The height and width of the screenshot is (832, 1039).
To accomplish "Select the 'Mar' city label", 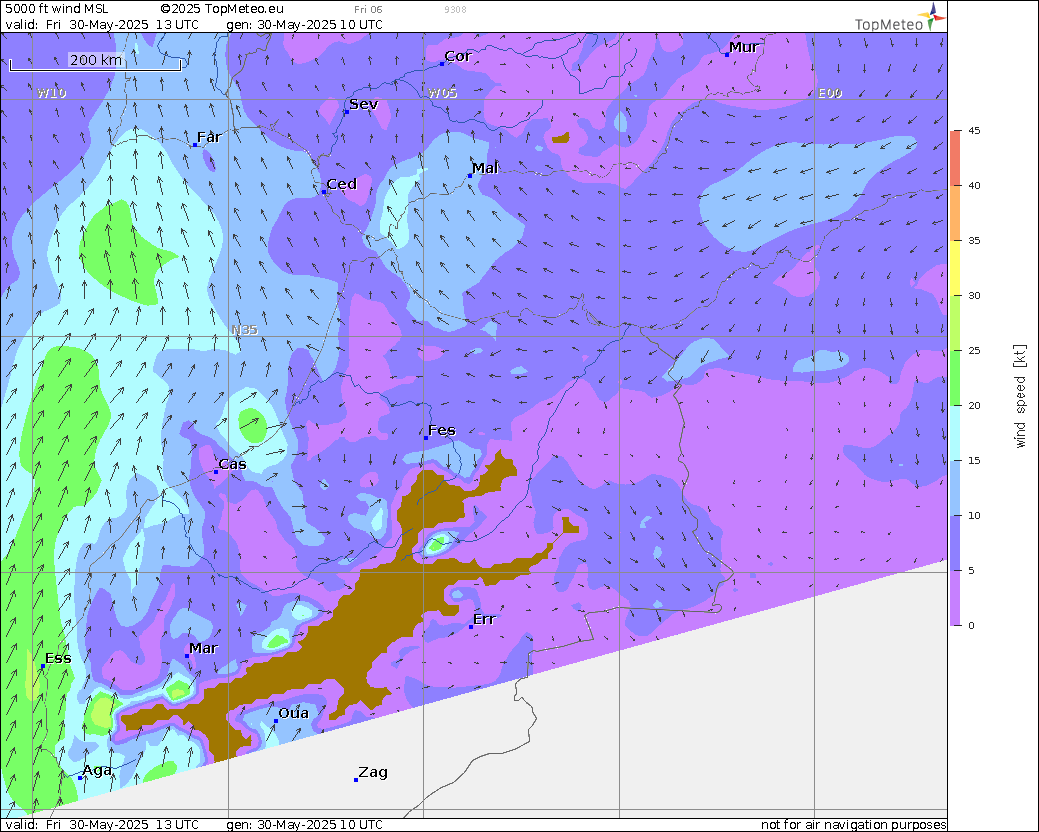I will click(203, 649).
